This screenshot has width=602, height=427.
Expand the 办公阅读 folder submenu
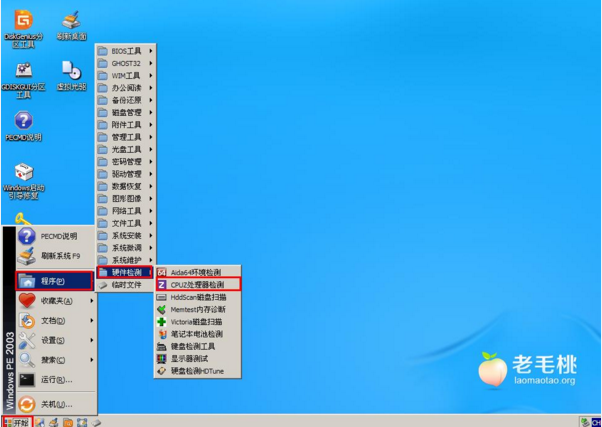pos(125,88)
